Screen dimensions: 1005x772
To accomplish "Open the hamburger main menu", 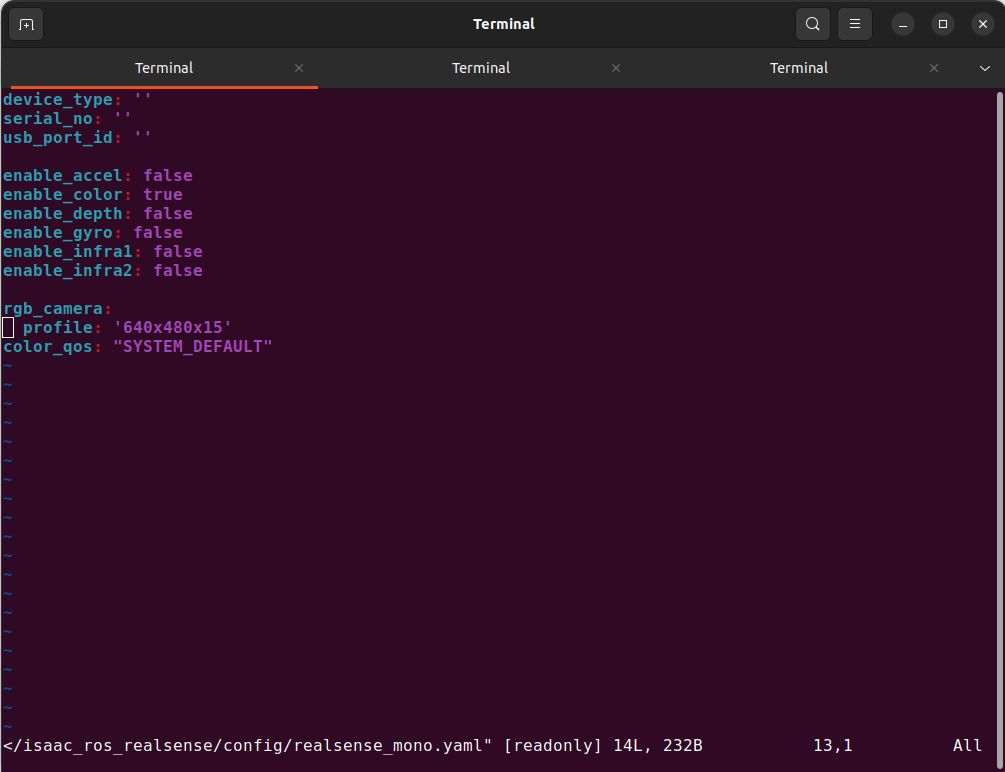I will pos(854,24).
